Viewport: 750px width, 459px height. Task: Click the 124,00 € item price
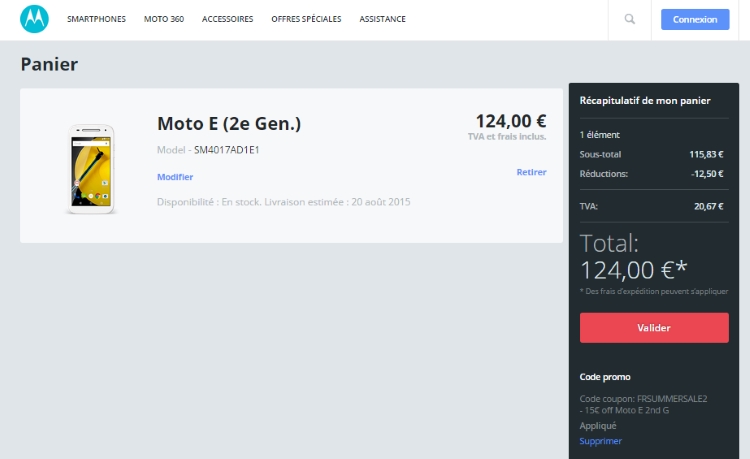click(x=511, y=121)
